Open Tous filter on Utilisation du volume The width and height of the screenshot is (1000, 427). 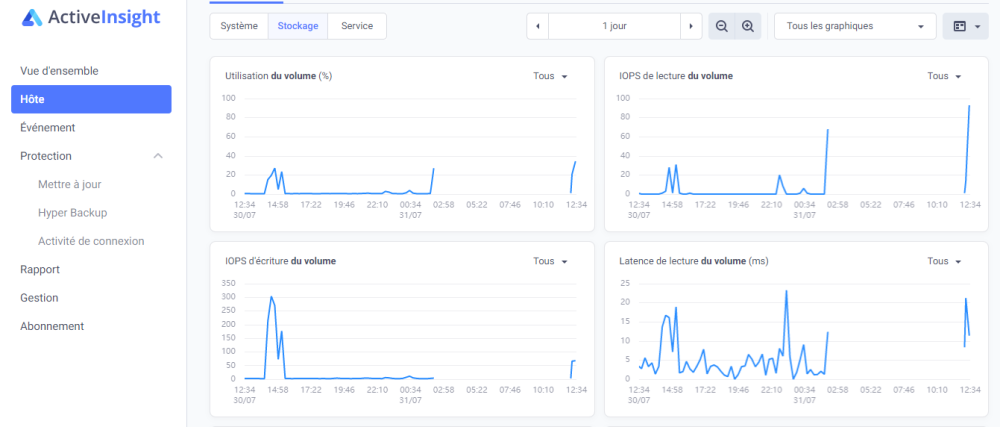550,76
